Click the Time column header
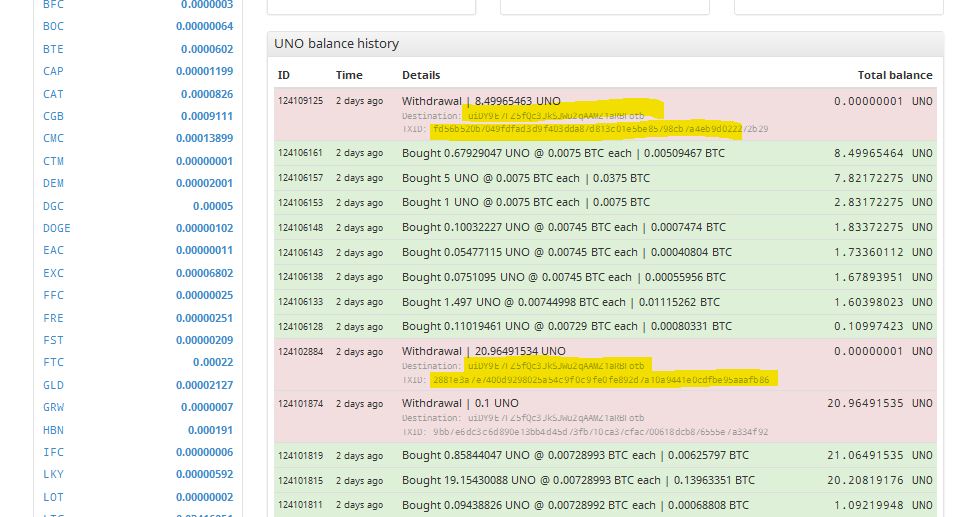 (349, 75)
